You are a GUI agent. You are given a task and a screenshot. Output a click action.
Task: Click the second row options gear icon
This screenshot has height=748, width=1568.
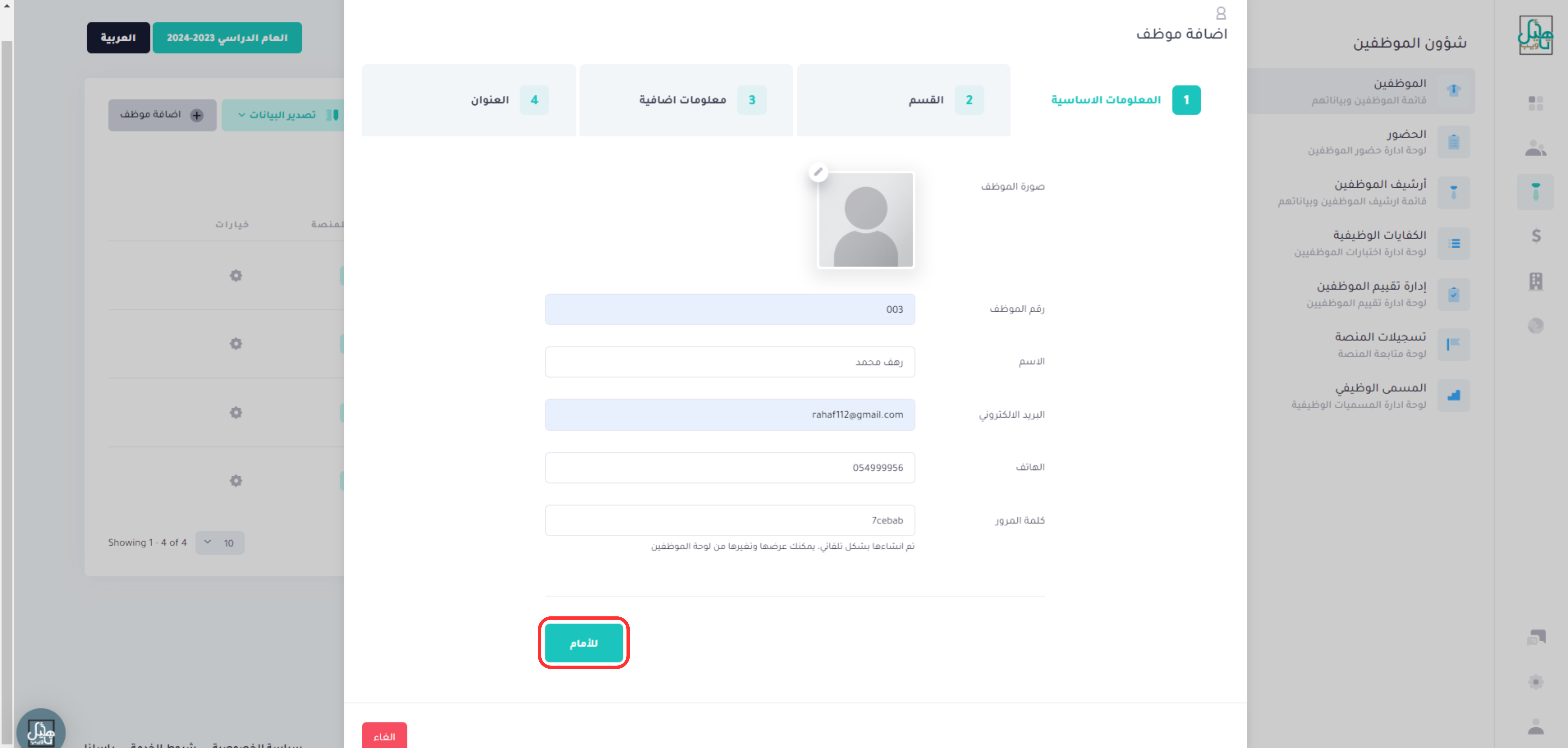click(236, 344)
